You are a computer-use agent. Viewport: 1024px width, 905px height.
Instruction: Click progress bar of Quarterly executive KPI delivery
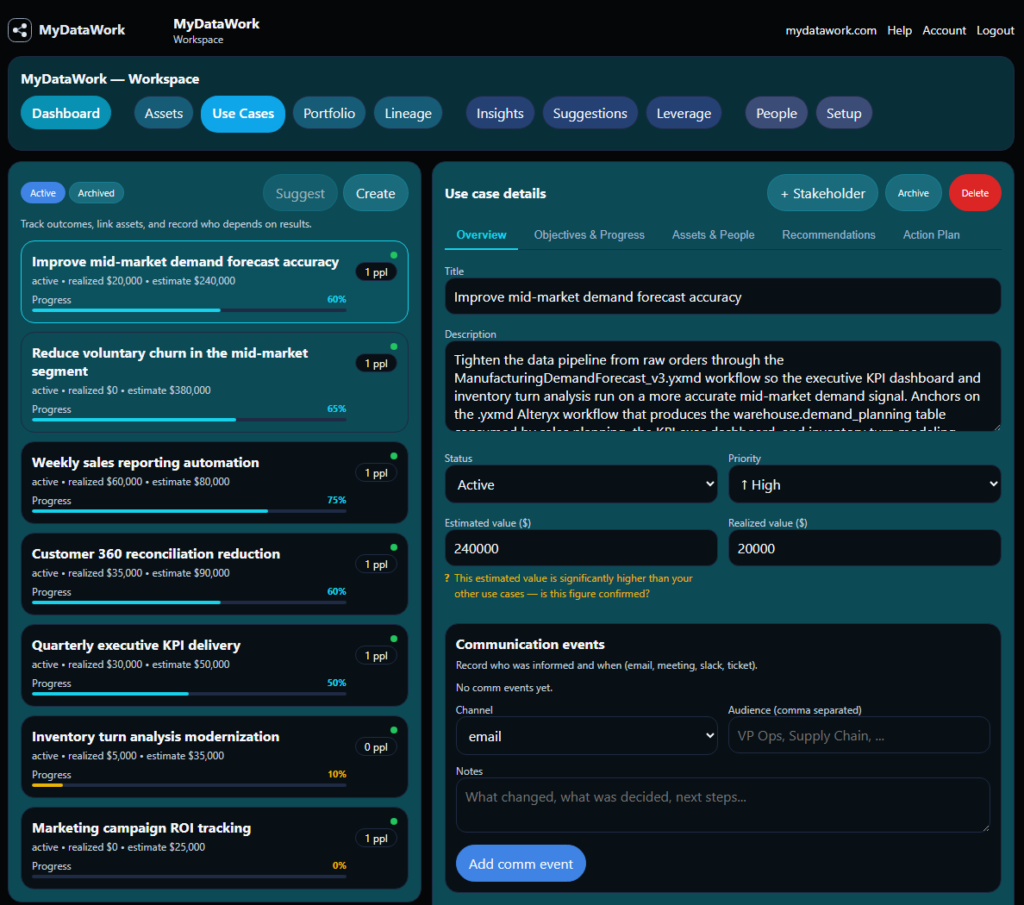click(x=189, y=693)
